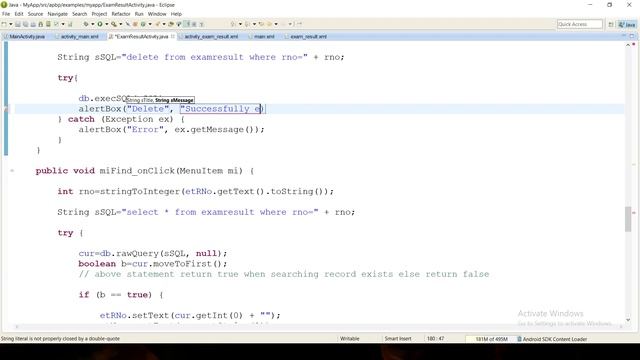Switch to the MainActivity.java editor tab
This screenshot has height=360, width=640.
tap(27, 37)
